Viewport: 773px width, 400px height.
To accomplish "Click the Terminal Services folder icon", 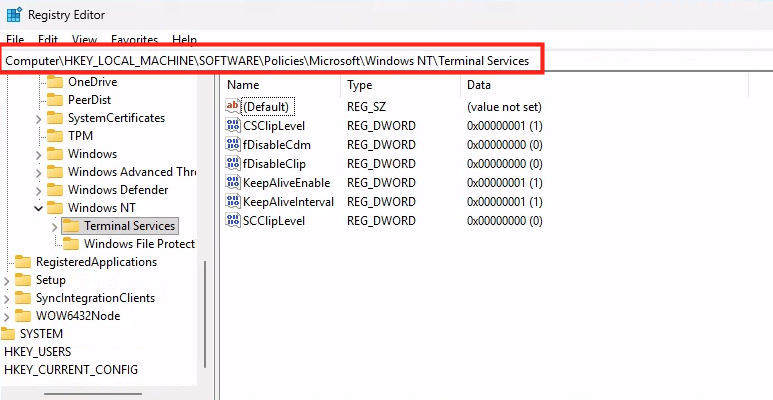I will [71, 226].
